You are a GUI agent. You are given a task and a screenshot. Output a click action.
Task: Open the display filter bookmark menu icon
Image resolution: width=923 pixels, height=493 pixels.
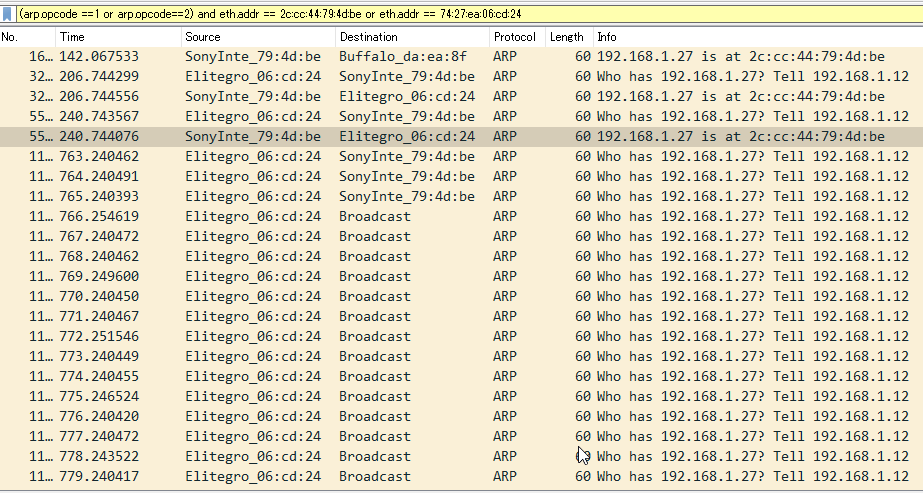click(x=7, y=14)
